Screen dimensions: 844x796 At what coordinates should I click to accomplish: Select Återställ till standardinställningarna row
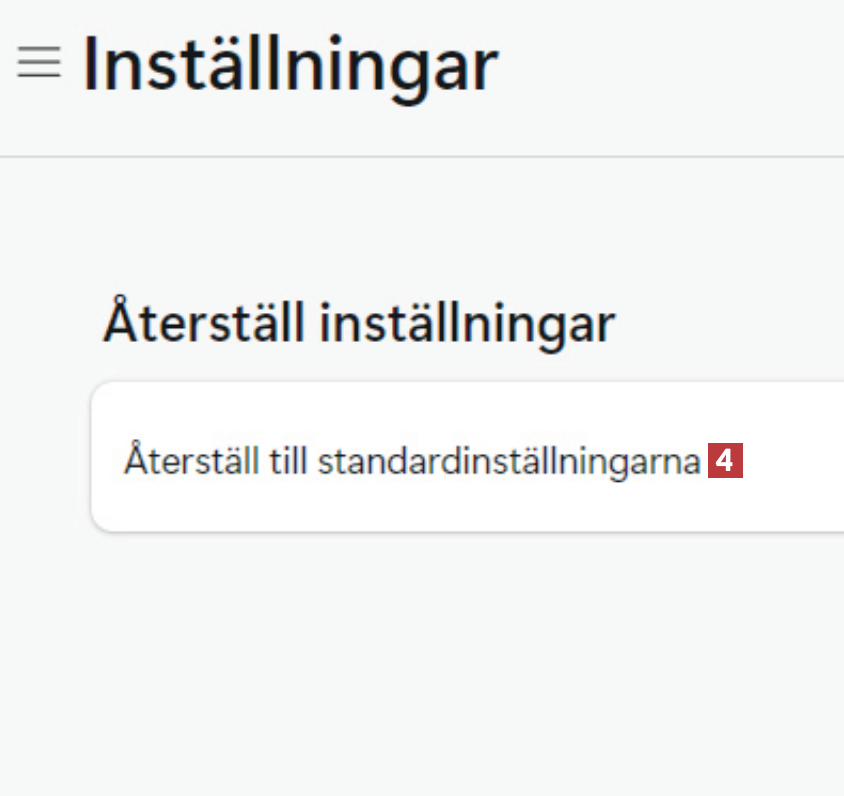[467, 457]
